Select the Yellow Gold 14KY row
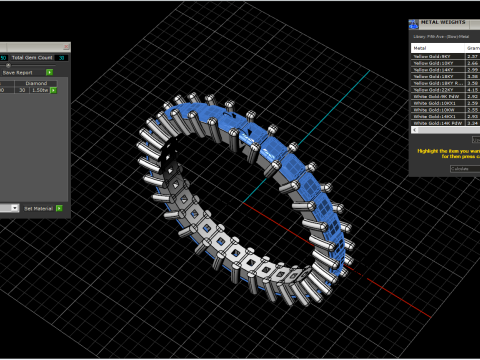The height and width of the screenshot is (360, 480). pos(445,70)
